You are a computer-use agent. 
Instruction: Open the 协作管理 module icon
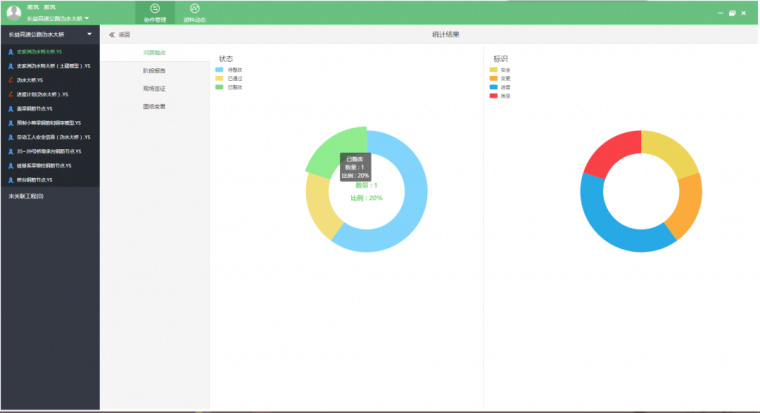pos(155,9)
